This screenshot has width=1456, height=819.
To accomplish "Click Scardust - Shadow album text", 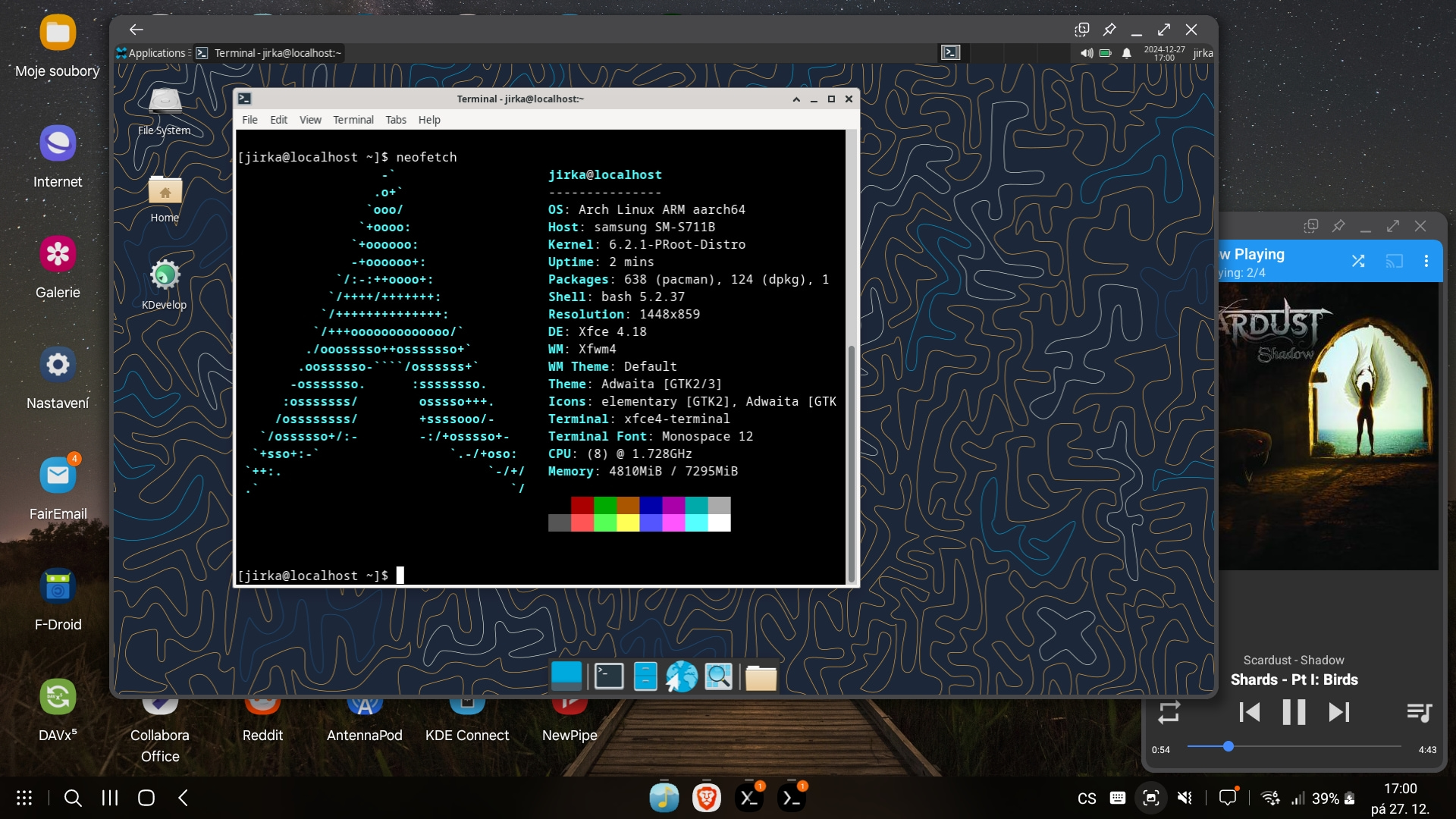I will 1294,661.
